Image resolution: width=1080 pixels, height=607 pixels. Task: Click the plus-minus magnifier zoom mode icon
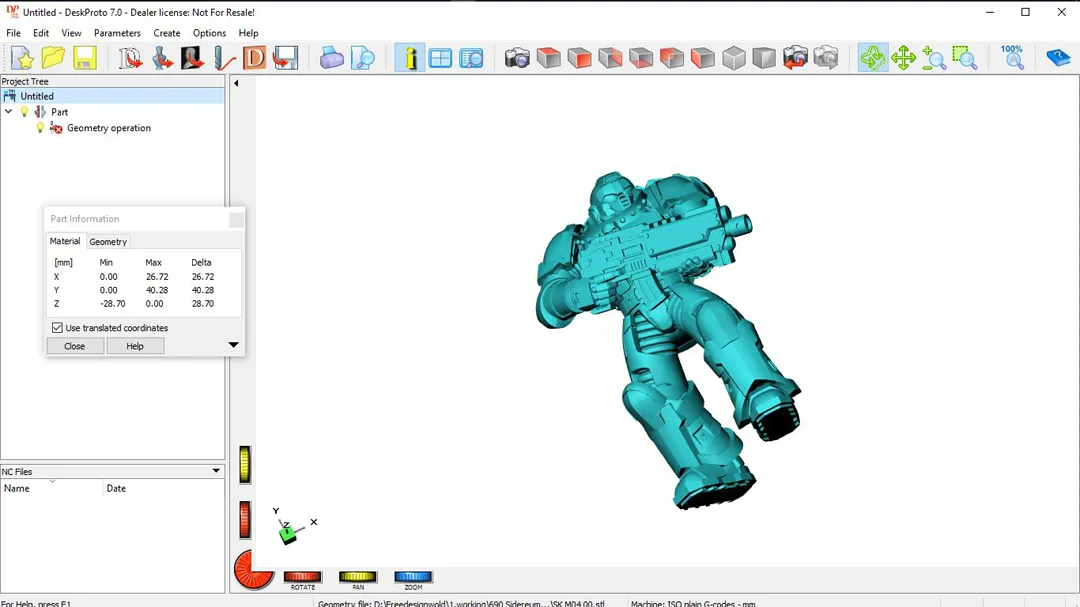click(x=934, y=58)
